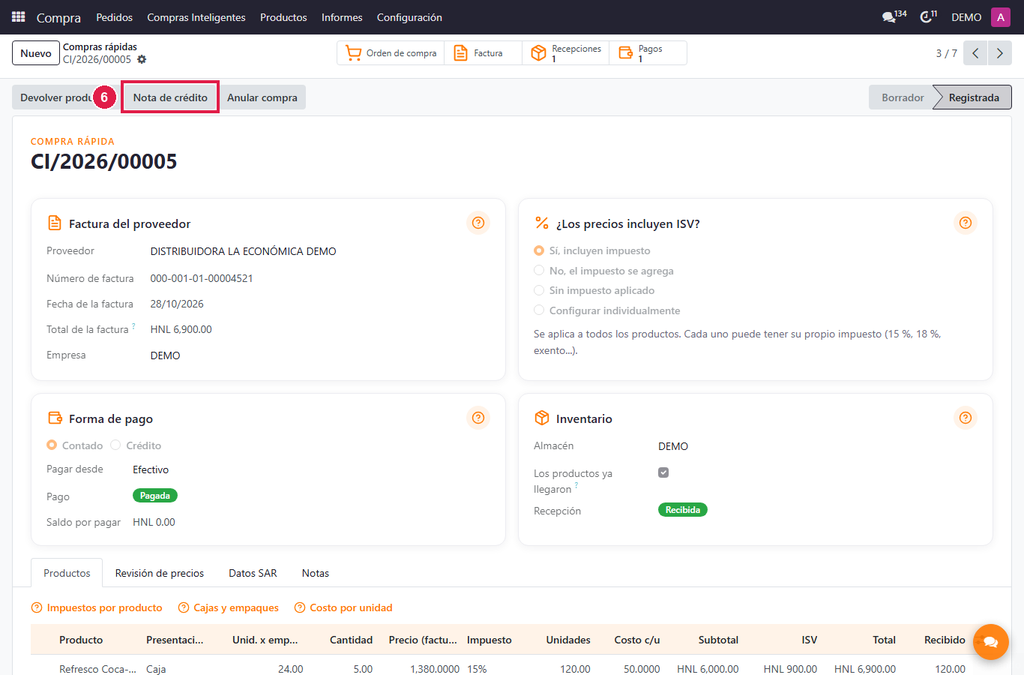1024x675 pixels.
Task: Open the chat messages icon showing 134
Action: coord(894,17)
